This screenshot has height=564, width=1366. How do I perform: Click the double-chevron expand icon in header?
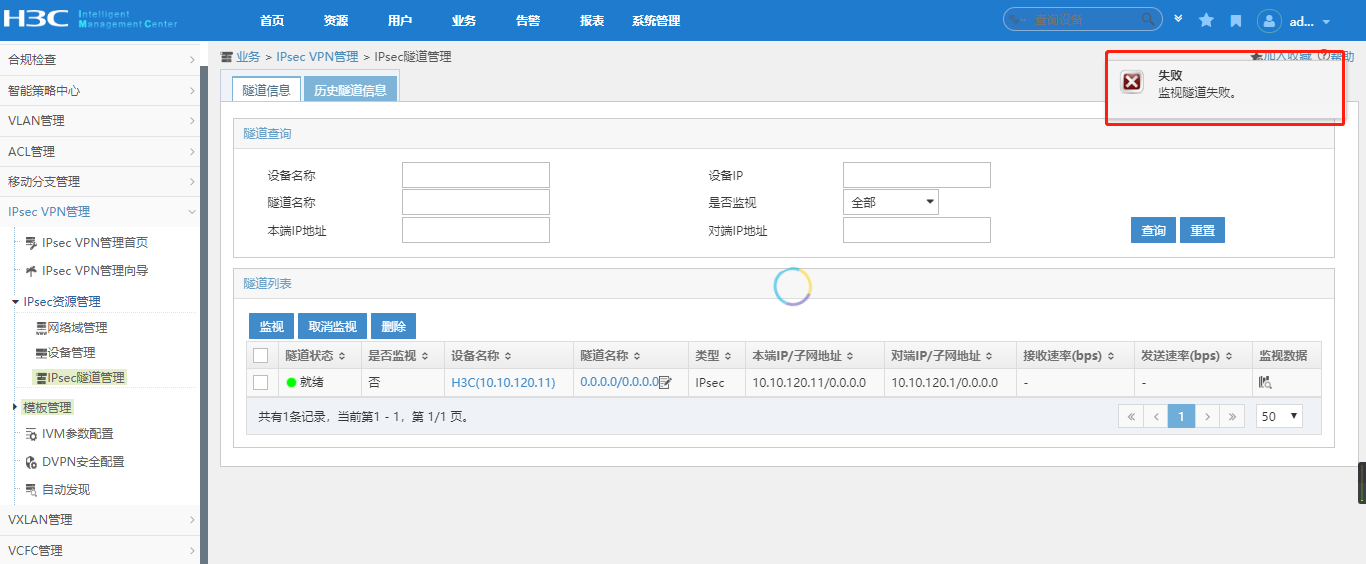click(x=1179, y=20)
